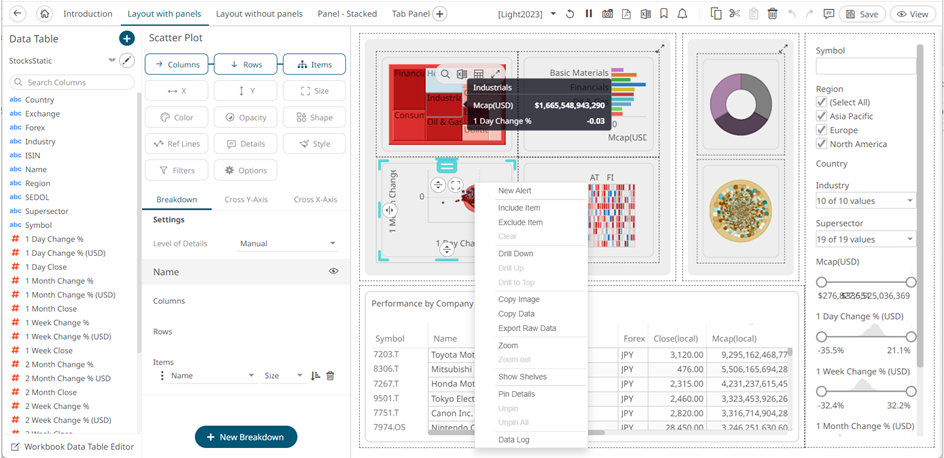The width and height of the screenshot is (944, 458).
Task: Click the home icon in the top bar
Action: pyautogui.click(x=44, y=14)
